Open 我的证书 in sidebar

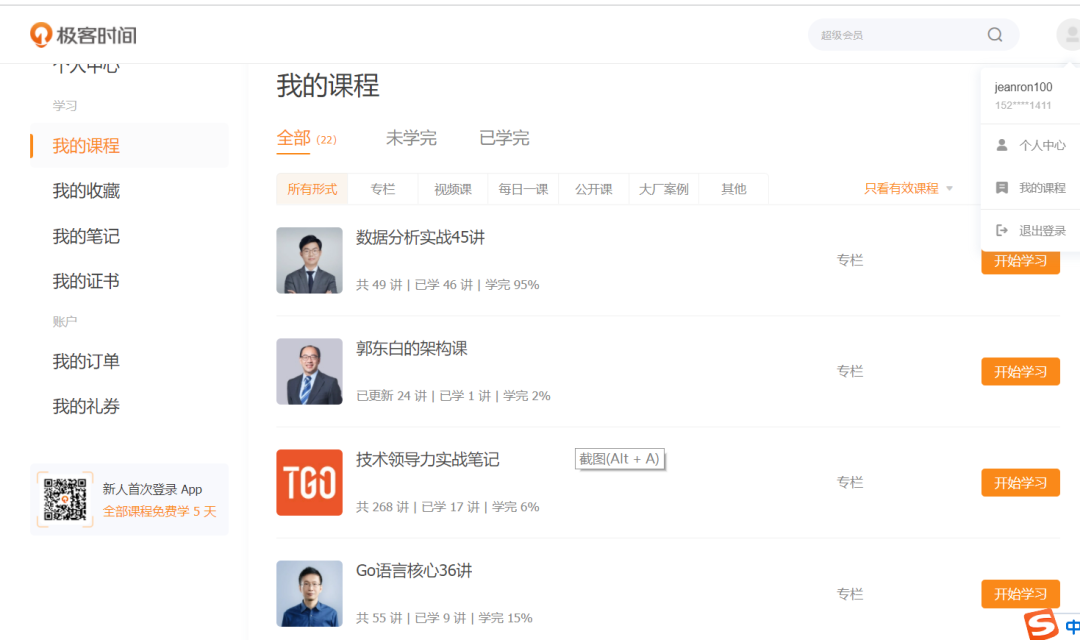tap(86, 281)
